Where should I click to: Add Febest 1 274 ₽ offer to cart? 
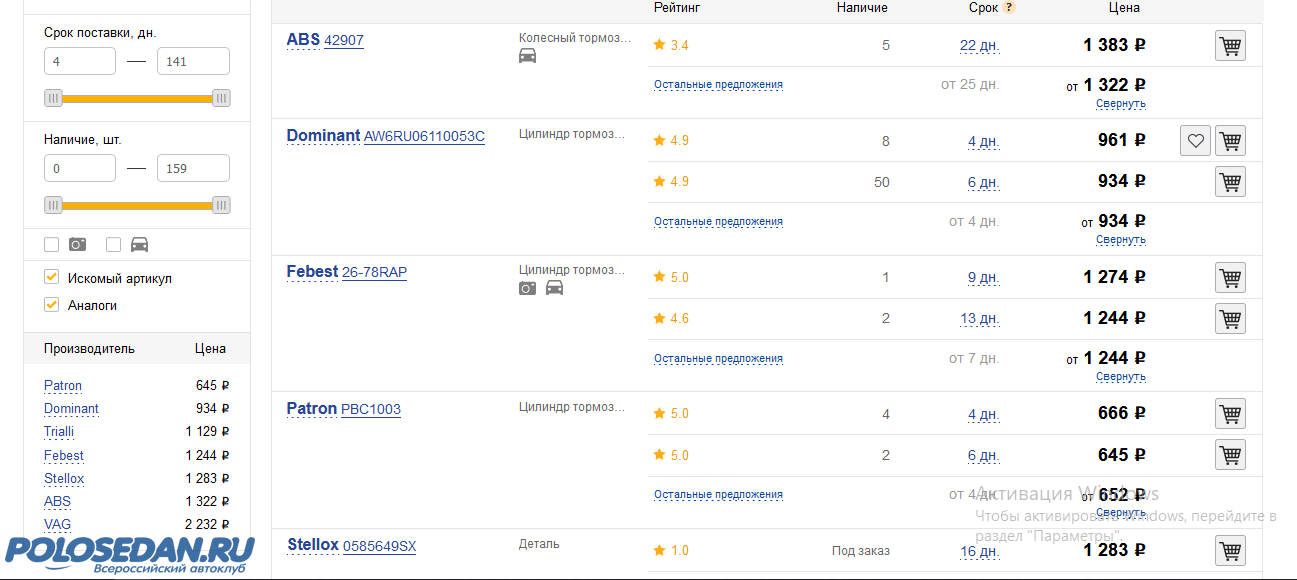click(1230, 277)
